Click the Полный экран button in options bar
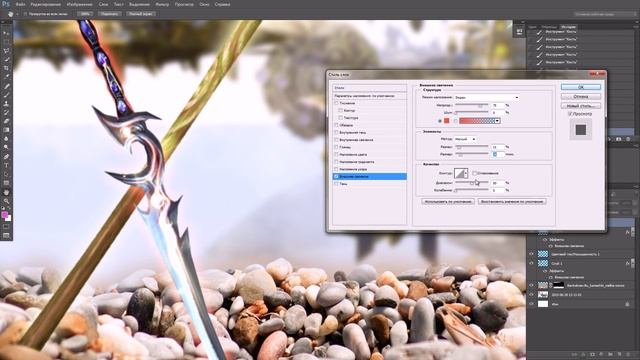This screenshot has width=640, height=360. pos(141,14)
